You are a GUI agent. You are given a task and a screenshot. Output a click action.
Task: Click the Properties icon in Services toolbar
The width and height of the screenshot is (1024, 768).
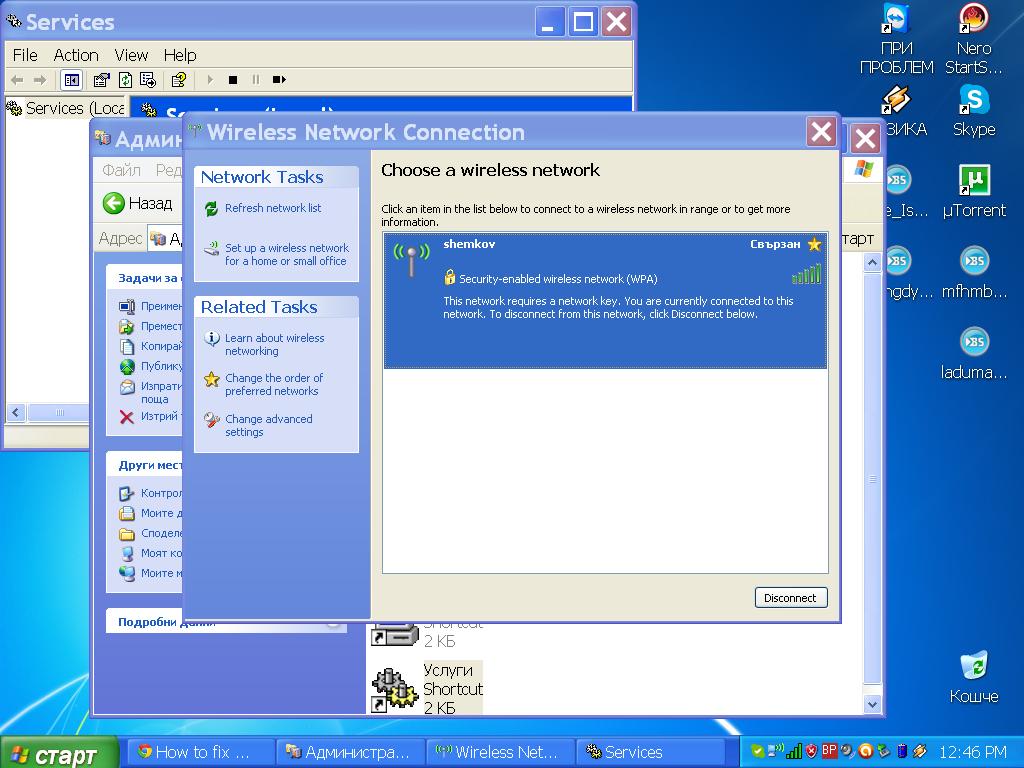click(x=101, y=80)
